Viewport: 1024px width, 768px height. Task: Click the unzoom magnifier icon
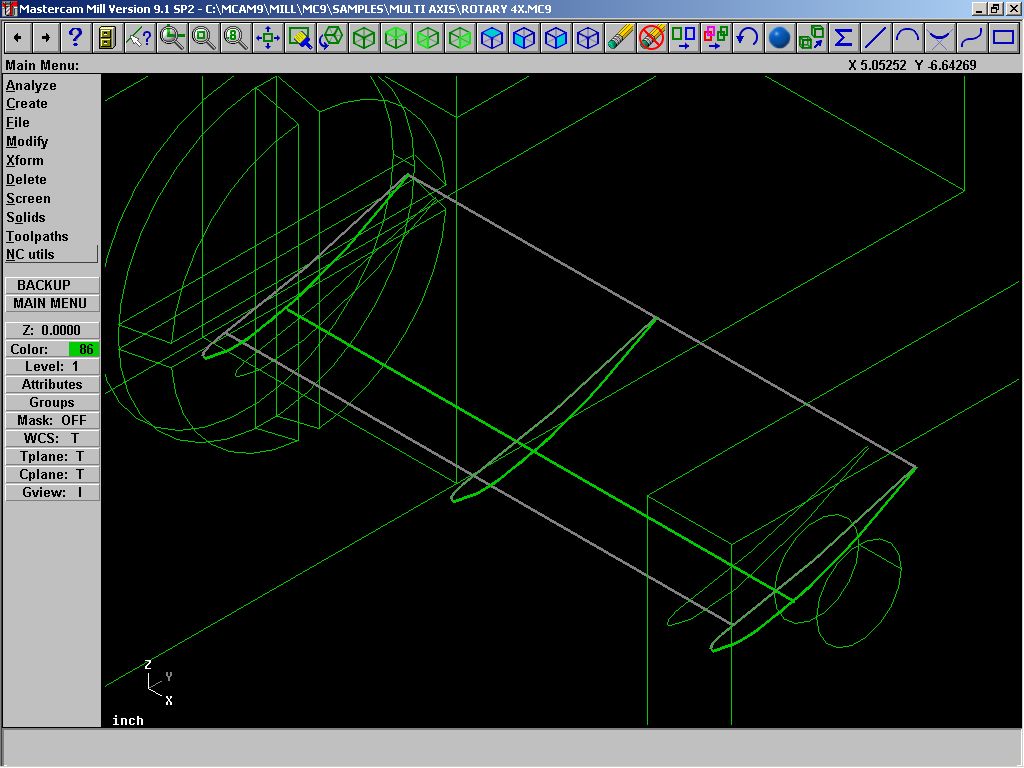(204, 38)
